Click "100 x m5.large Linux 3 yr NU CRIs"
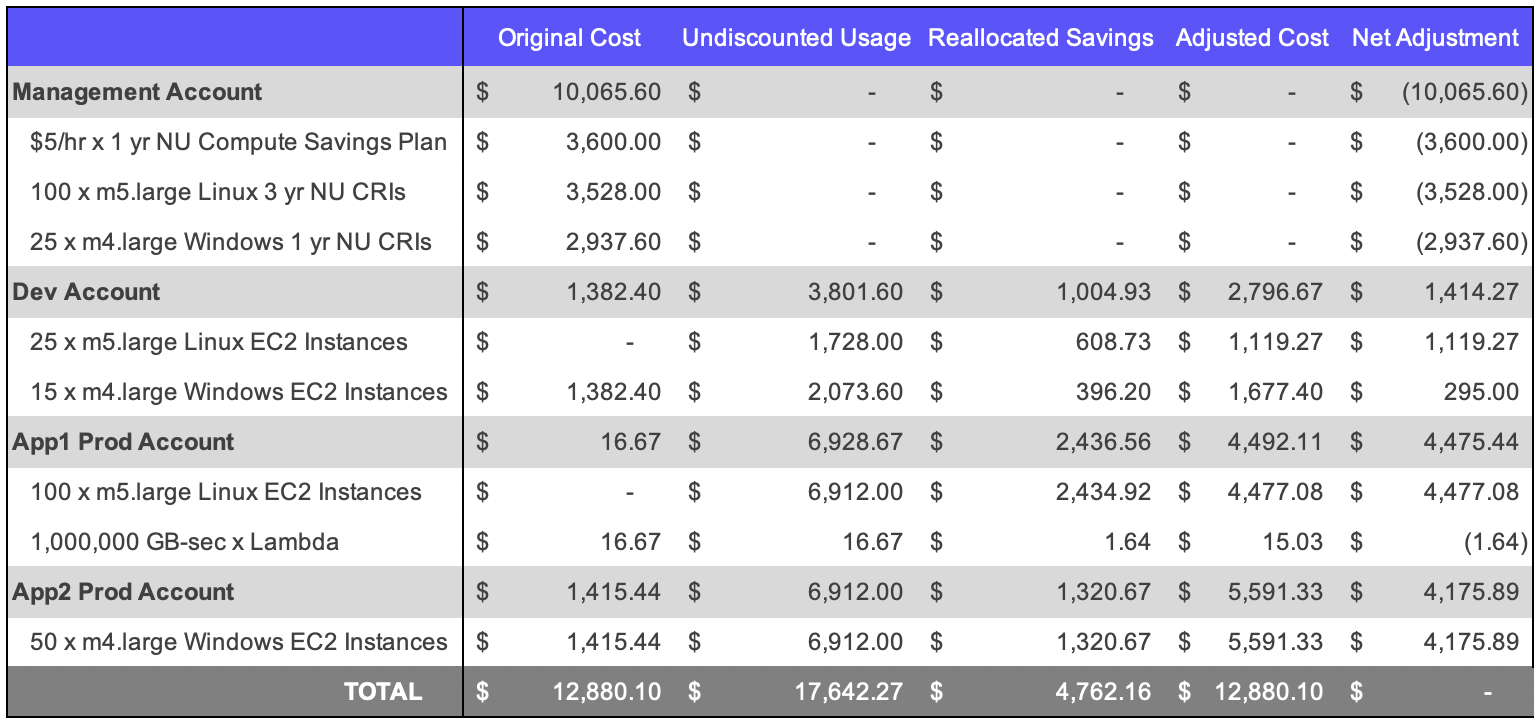This screenshot has width=1540, height=724. (x=218, y=192)
